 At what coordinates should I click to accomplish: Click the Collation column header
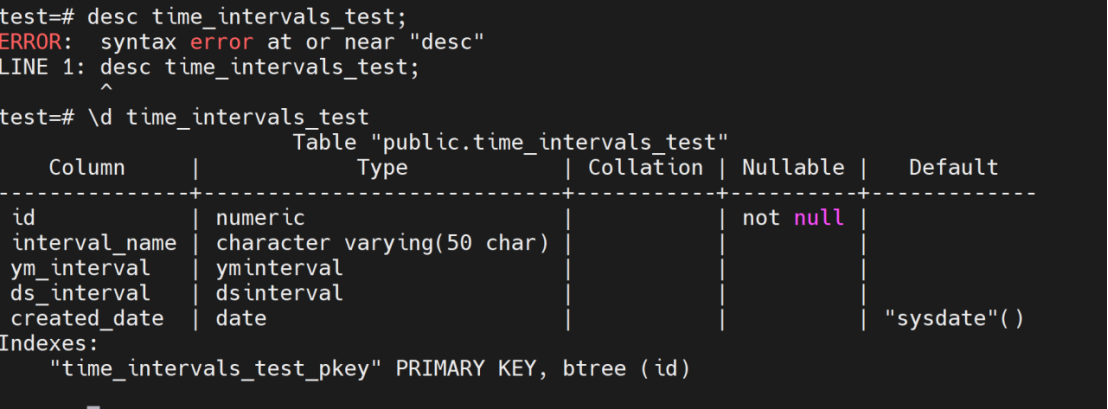pos(645,167)
